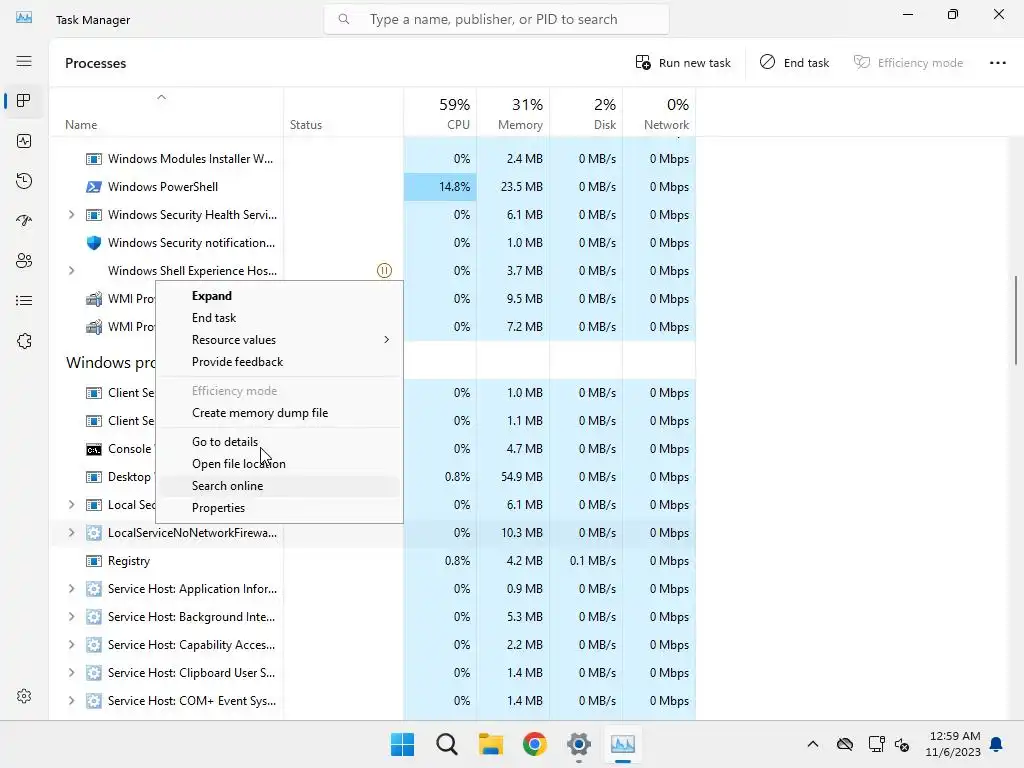Click the search box

point(496,20)
